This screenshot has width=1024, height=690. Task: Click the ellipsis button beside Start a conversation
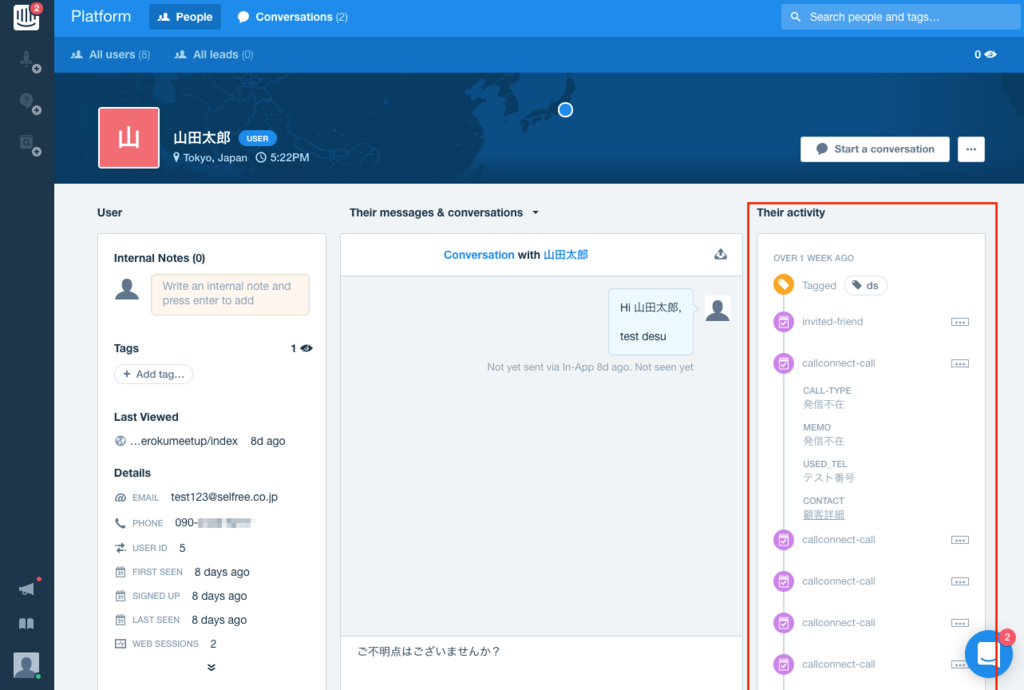(970, 148)
